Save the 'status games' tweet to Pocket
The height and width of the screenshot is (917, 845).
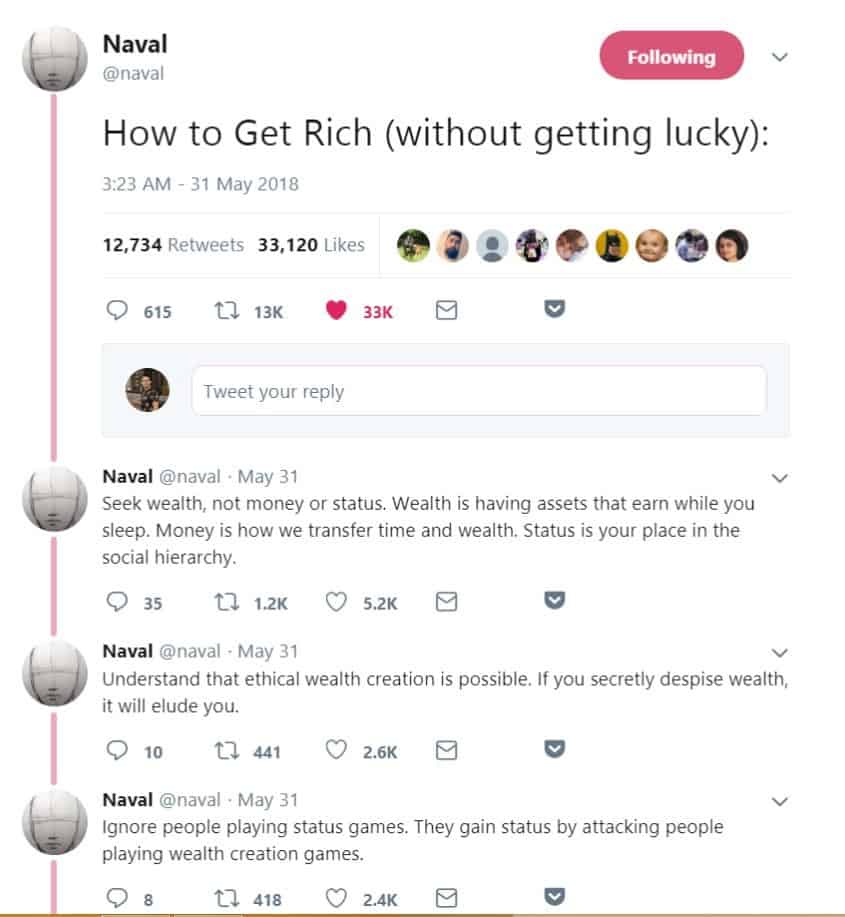(554, 896)
